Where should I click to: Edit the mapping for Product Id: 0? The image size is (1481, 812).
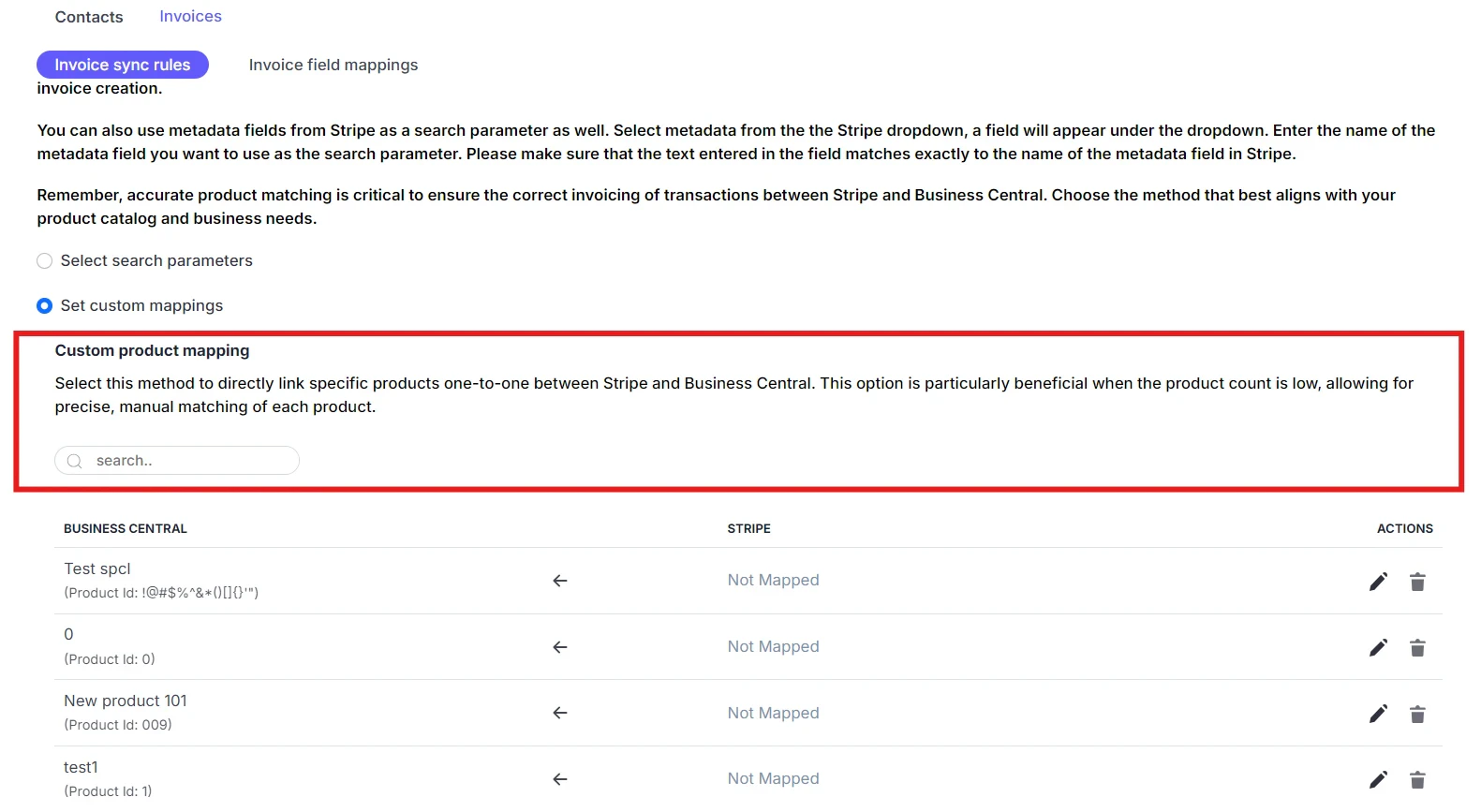click(x=1378, y=647)
